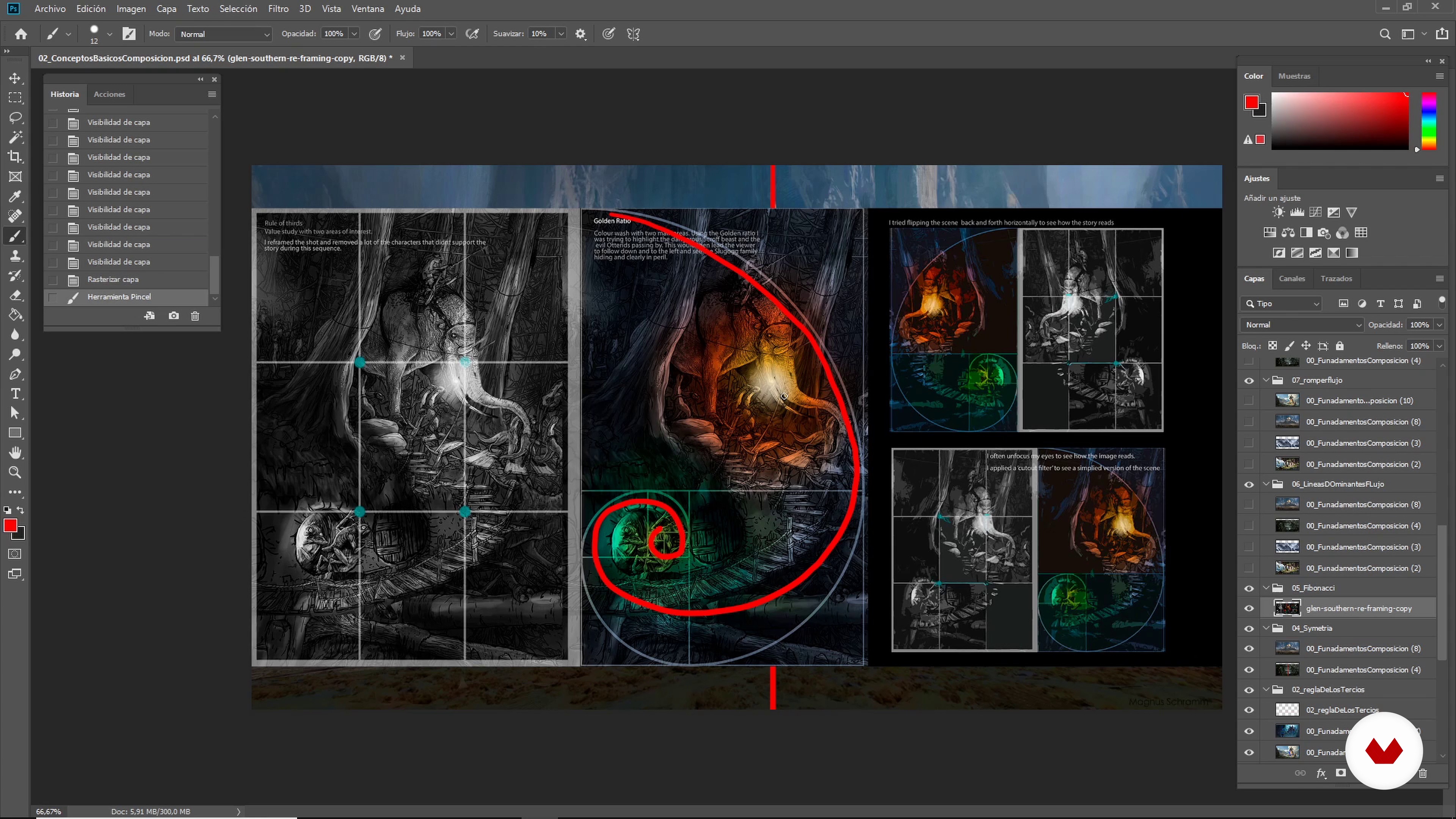
Task: Select the Move tool
Action: [15, 78]
